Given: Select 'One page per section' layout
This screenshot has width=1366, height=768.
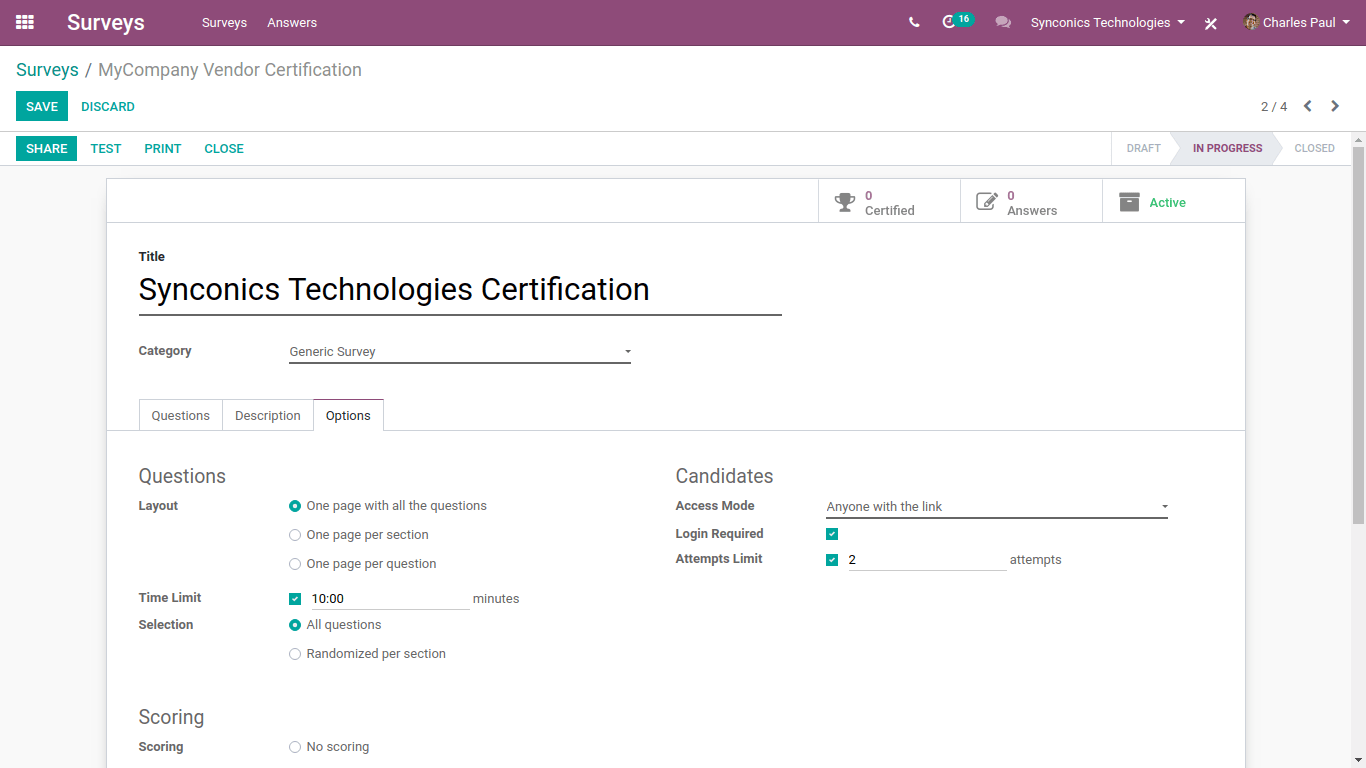Looking at the screenshot, I should coord(295,535).
